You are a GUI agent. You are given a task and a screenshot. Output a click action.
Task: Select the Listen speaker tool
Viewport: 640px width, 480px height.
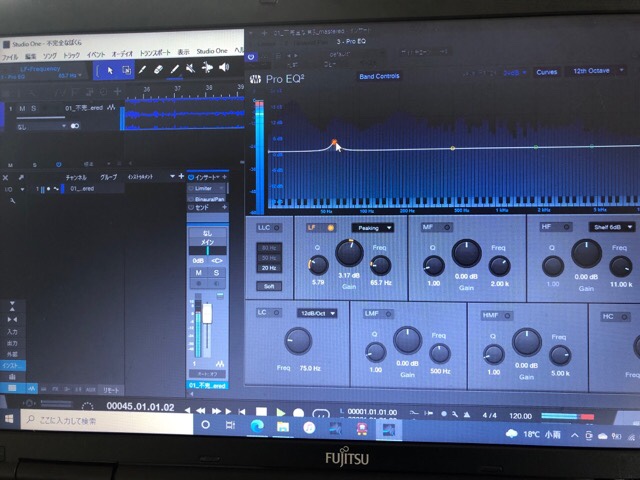click(x=224, y=67)
